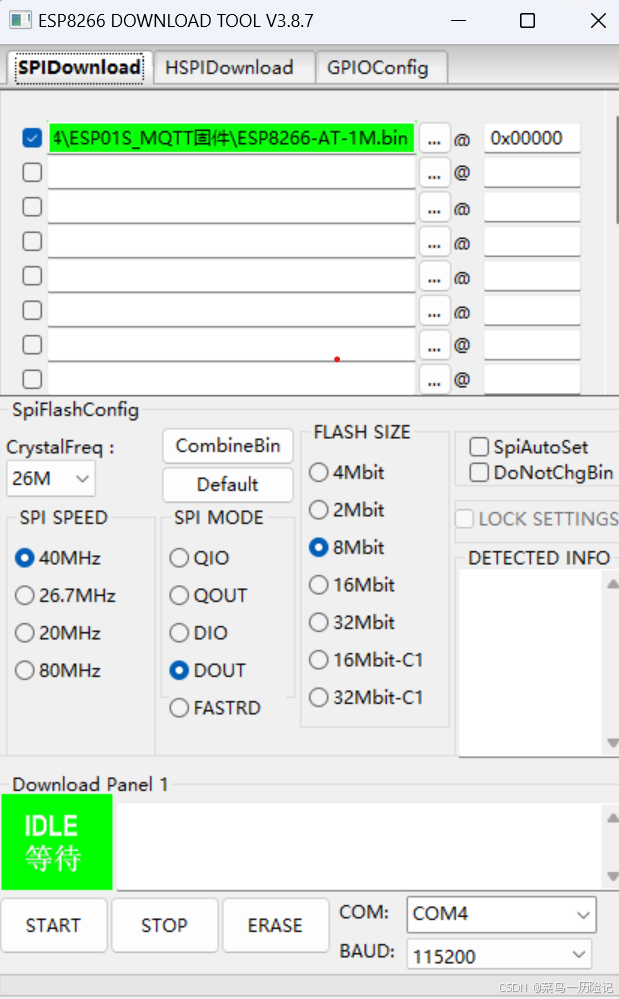Switch to the SPIDownload tab

80,68
